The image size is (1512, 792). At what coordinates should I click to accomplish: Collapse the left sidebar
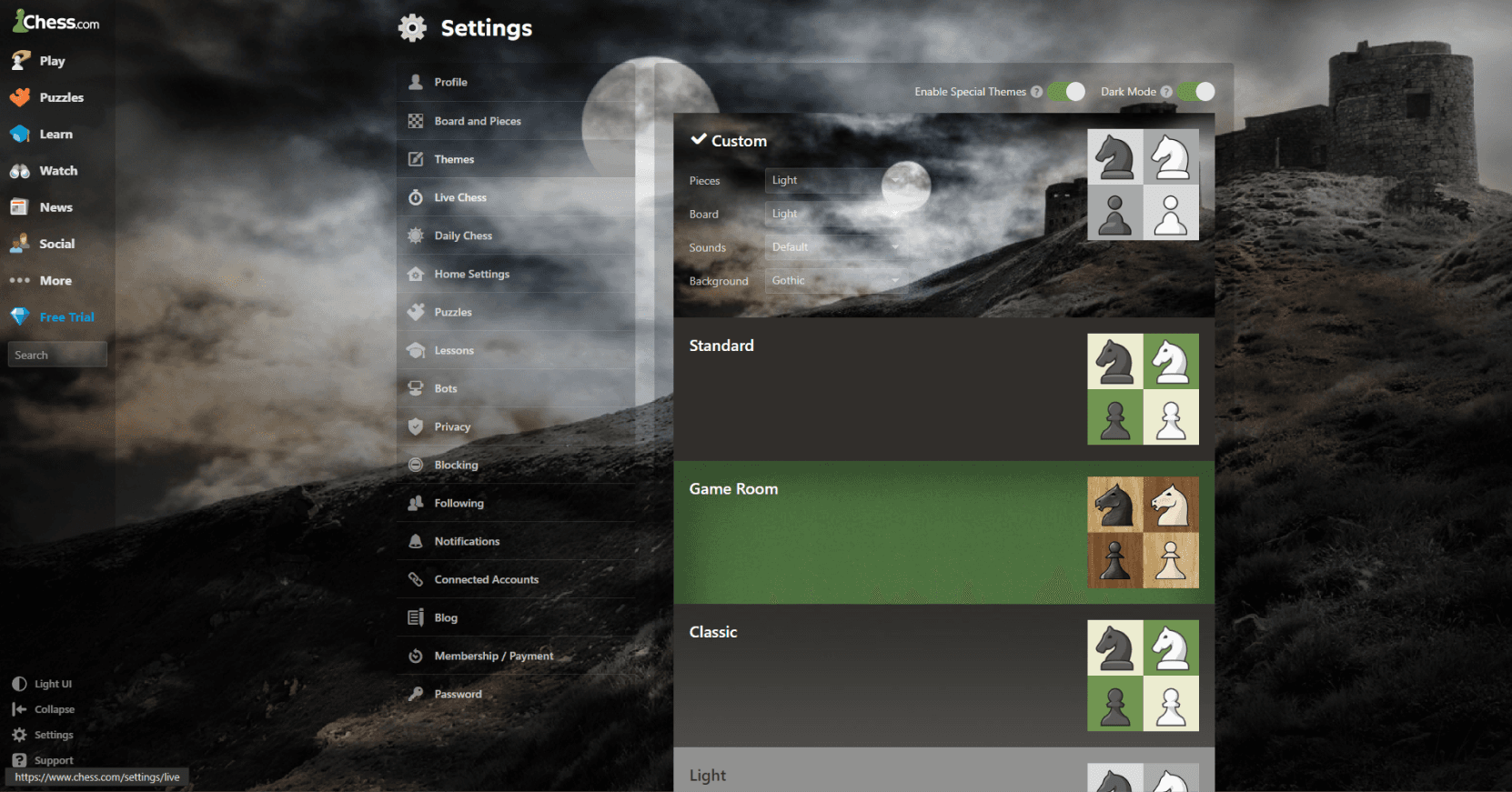coord(55,709)
